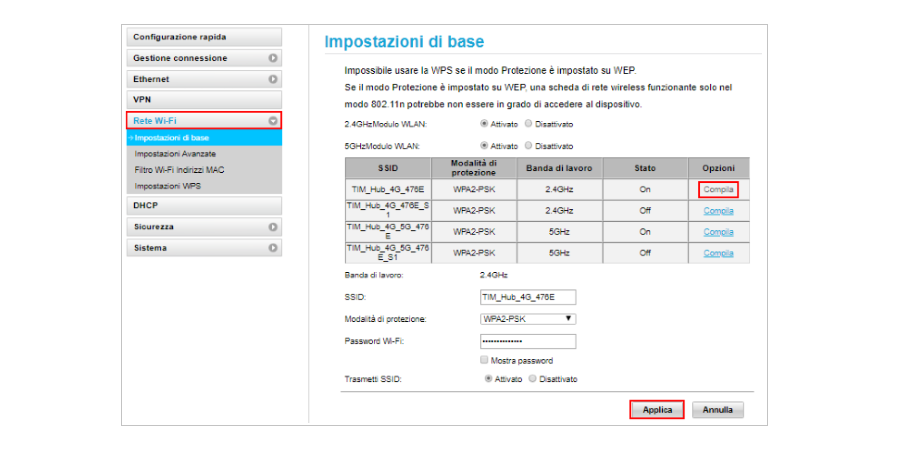Viewport: 900px width, 450px height.
Task: Focus the Password Wi-Fi field
Action: point(527,342)
